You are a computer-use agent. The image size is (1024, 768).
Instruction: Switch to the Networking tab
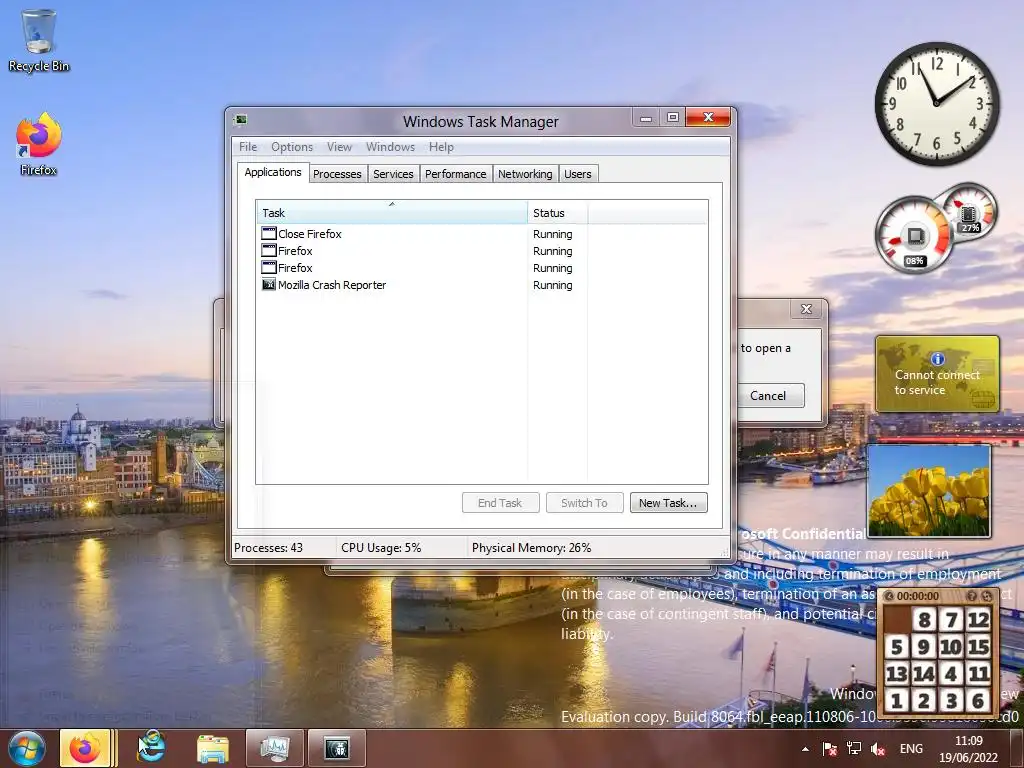[x=525, y=174]
